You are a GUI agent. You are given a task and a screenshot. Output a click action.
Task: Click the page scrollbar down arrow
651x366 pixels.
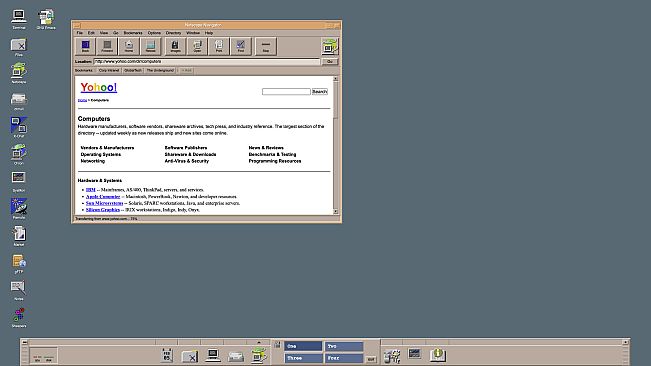335,212
